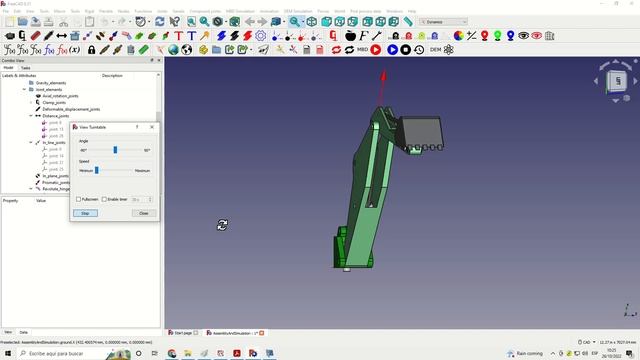Click the gear outline icon
Screen dimensions: 640x360
coord(260,36)
